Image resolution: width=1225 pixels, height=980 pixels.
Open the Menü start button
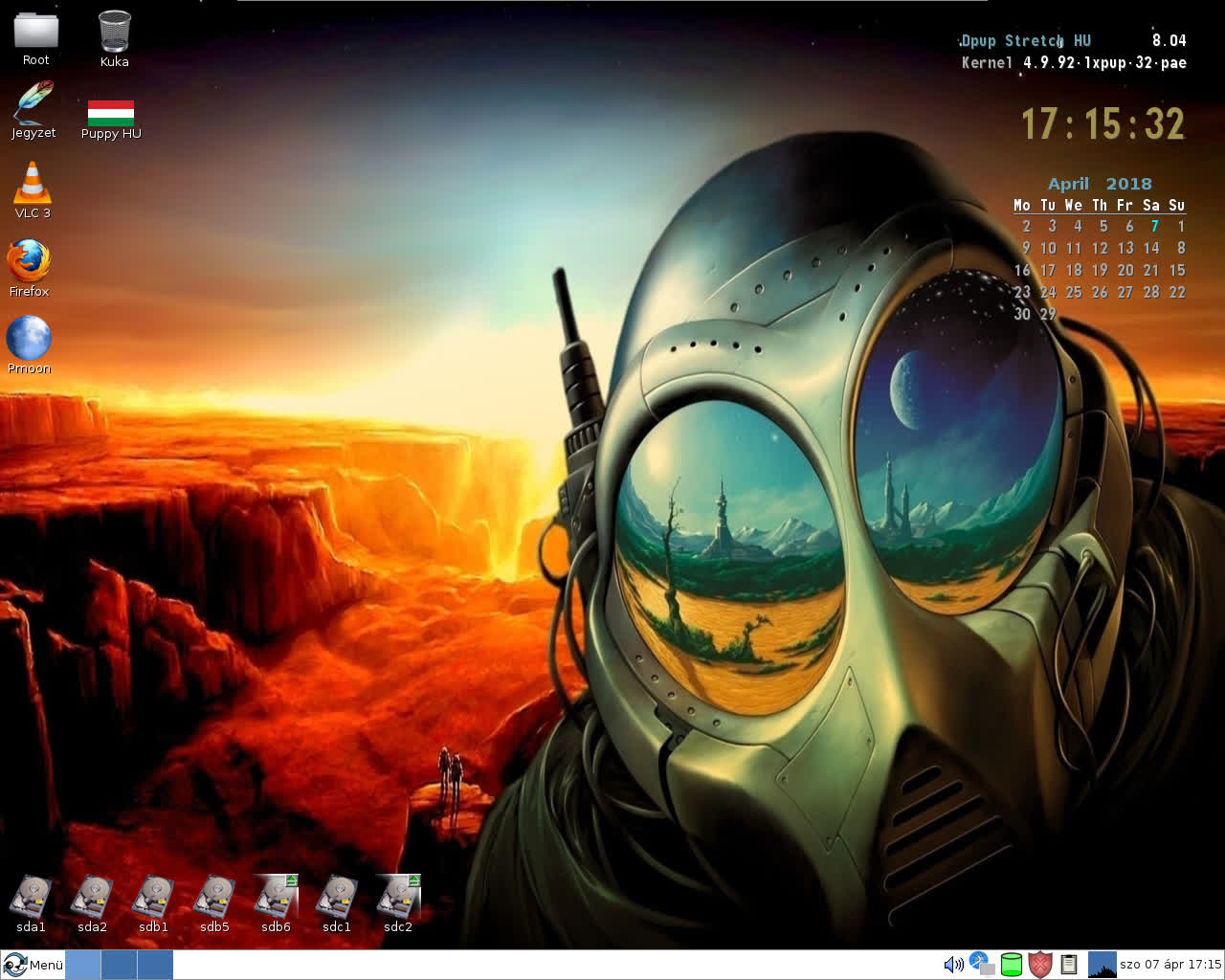[33, 965]
